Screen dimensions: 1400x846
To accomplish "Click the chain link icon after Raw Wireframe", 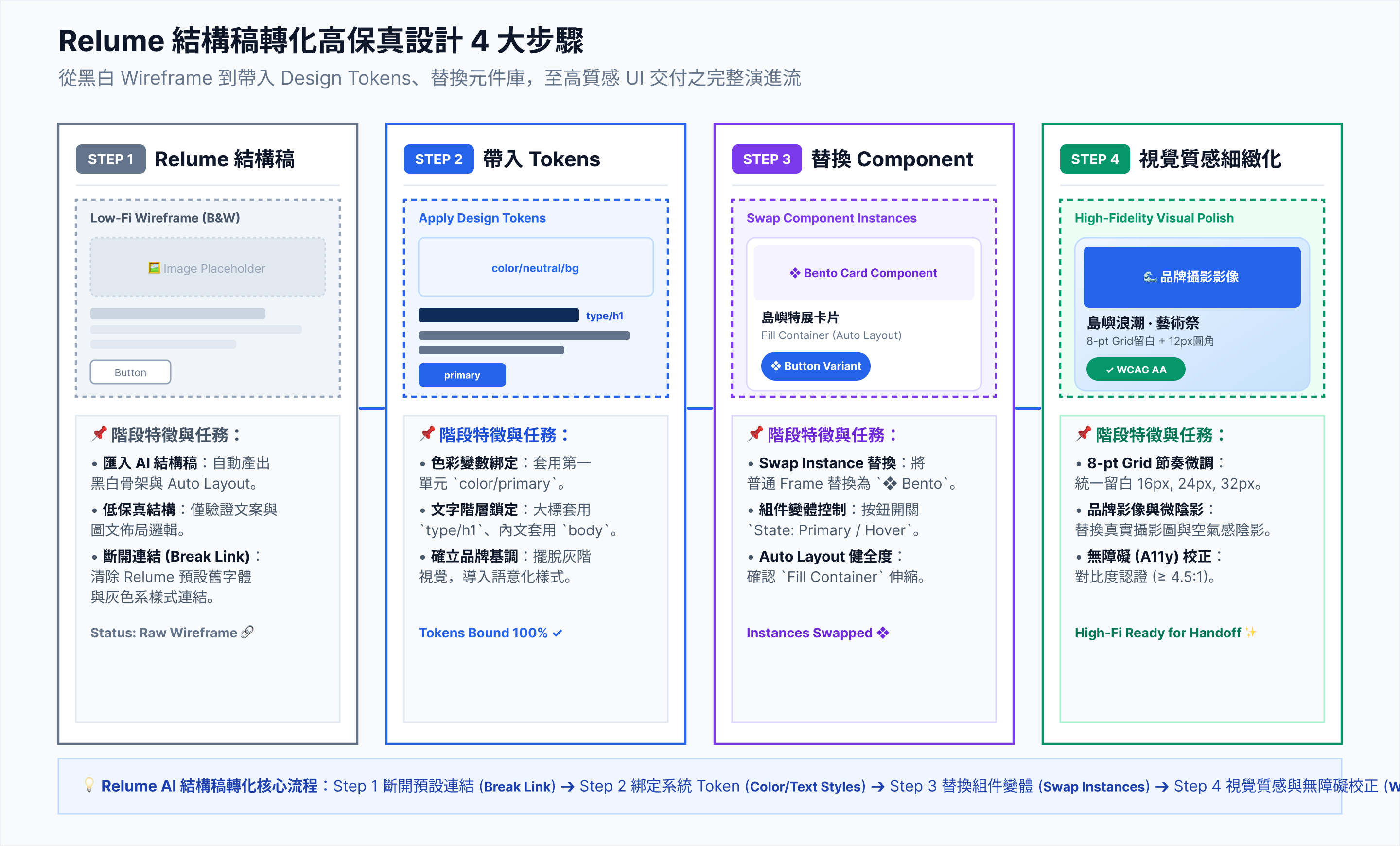I will pos(247,632).
